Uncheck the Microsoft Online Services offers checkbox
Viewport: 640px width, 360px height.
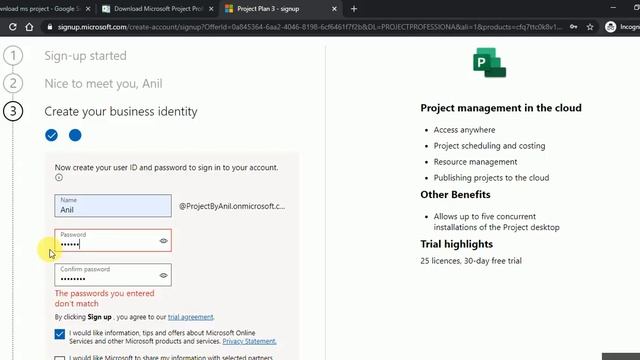pyautogui.click(x=60, y=334)
